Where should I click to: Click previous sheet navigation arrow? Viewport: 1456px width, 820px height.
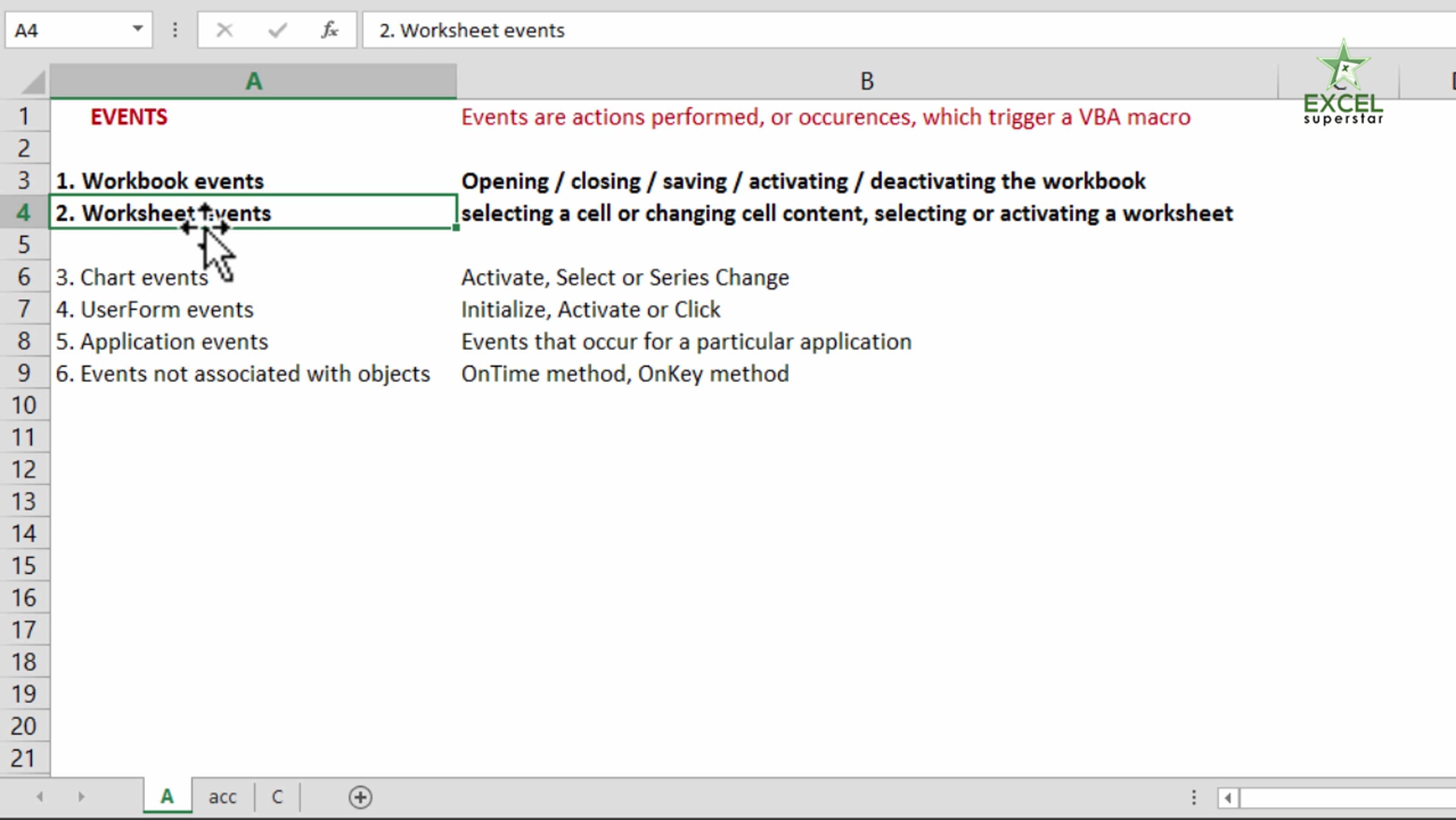point(40,796)
